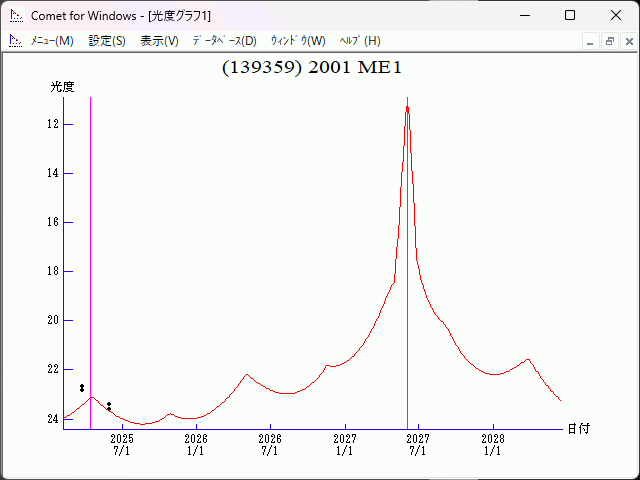Minimize the Comet for Windows main window

[x=524, y=16]
